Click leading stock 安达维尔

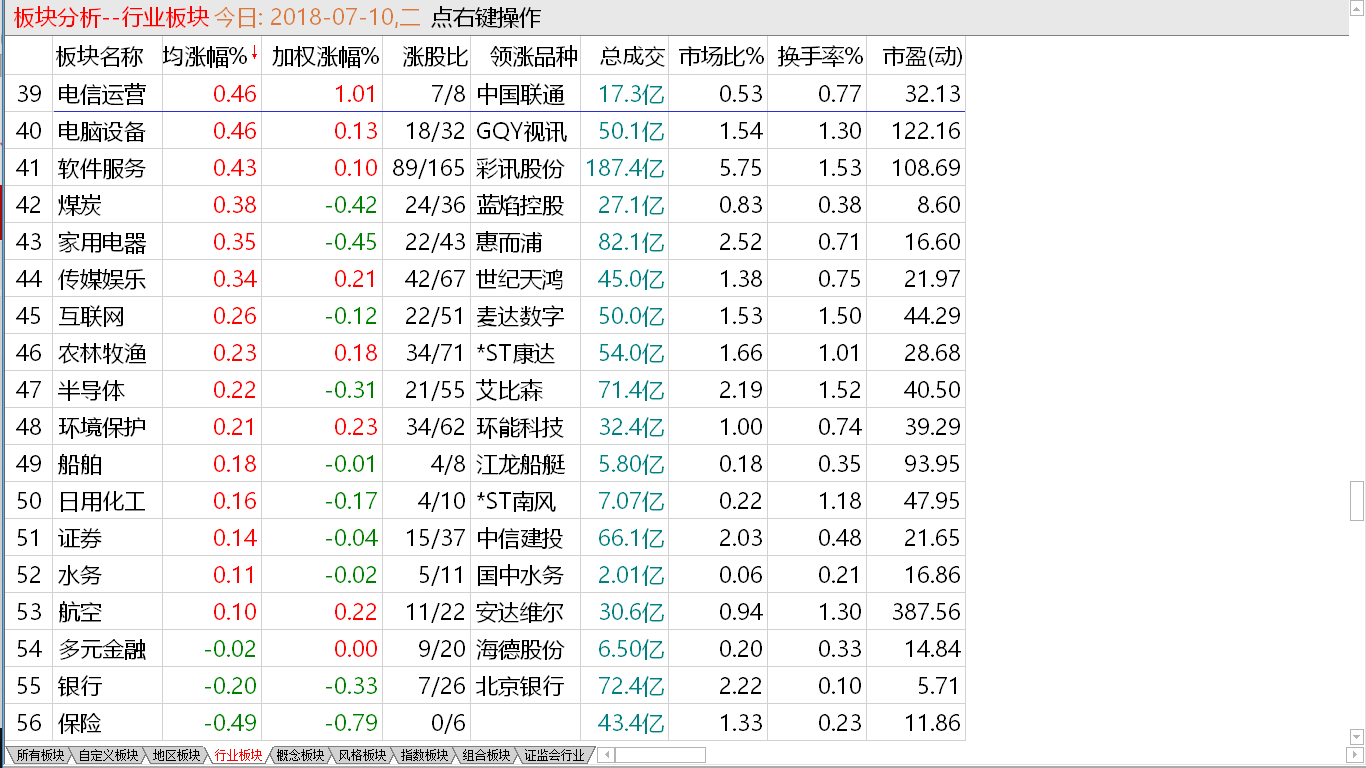pos(520,612)
